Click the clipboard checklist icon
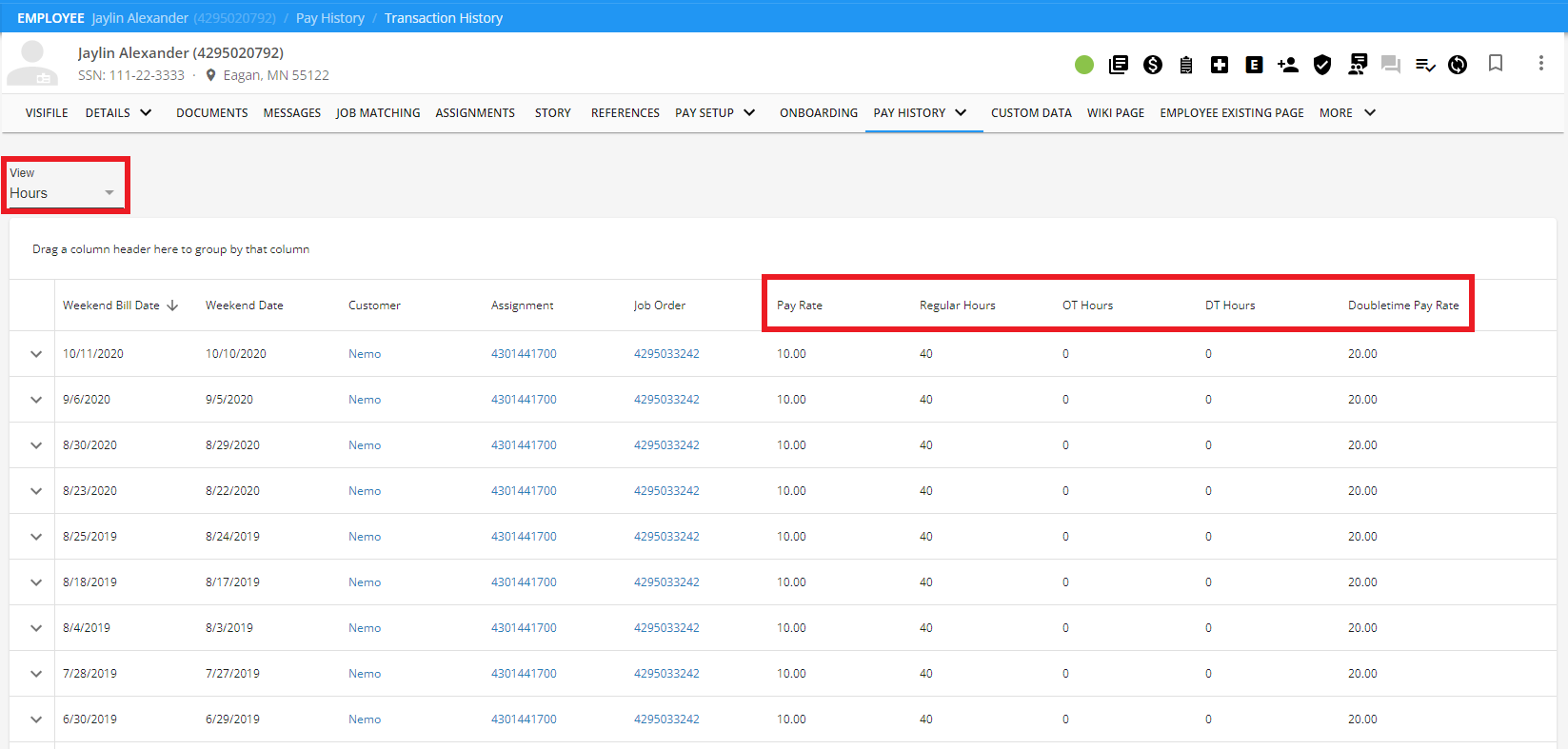Screen dimensions: 1568x749 [x=1186, y=65]
